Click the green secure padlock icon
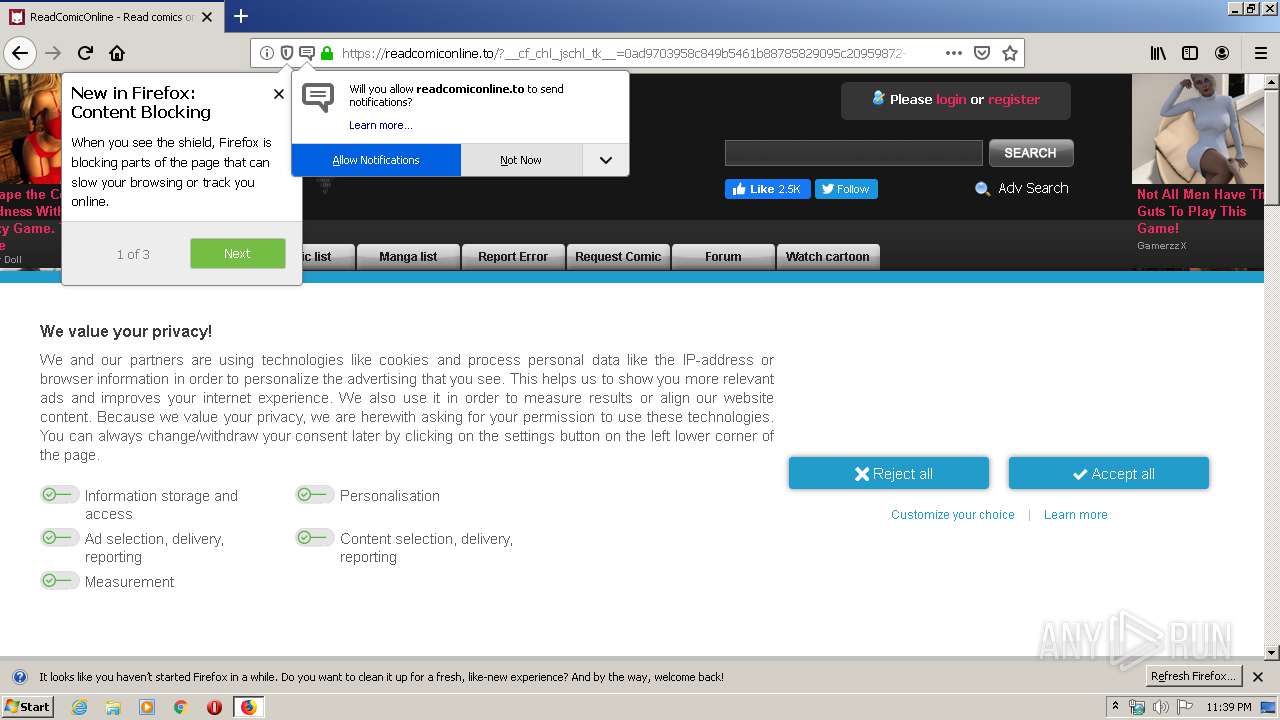 [327, 53]
